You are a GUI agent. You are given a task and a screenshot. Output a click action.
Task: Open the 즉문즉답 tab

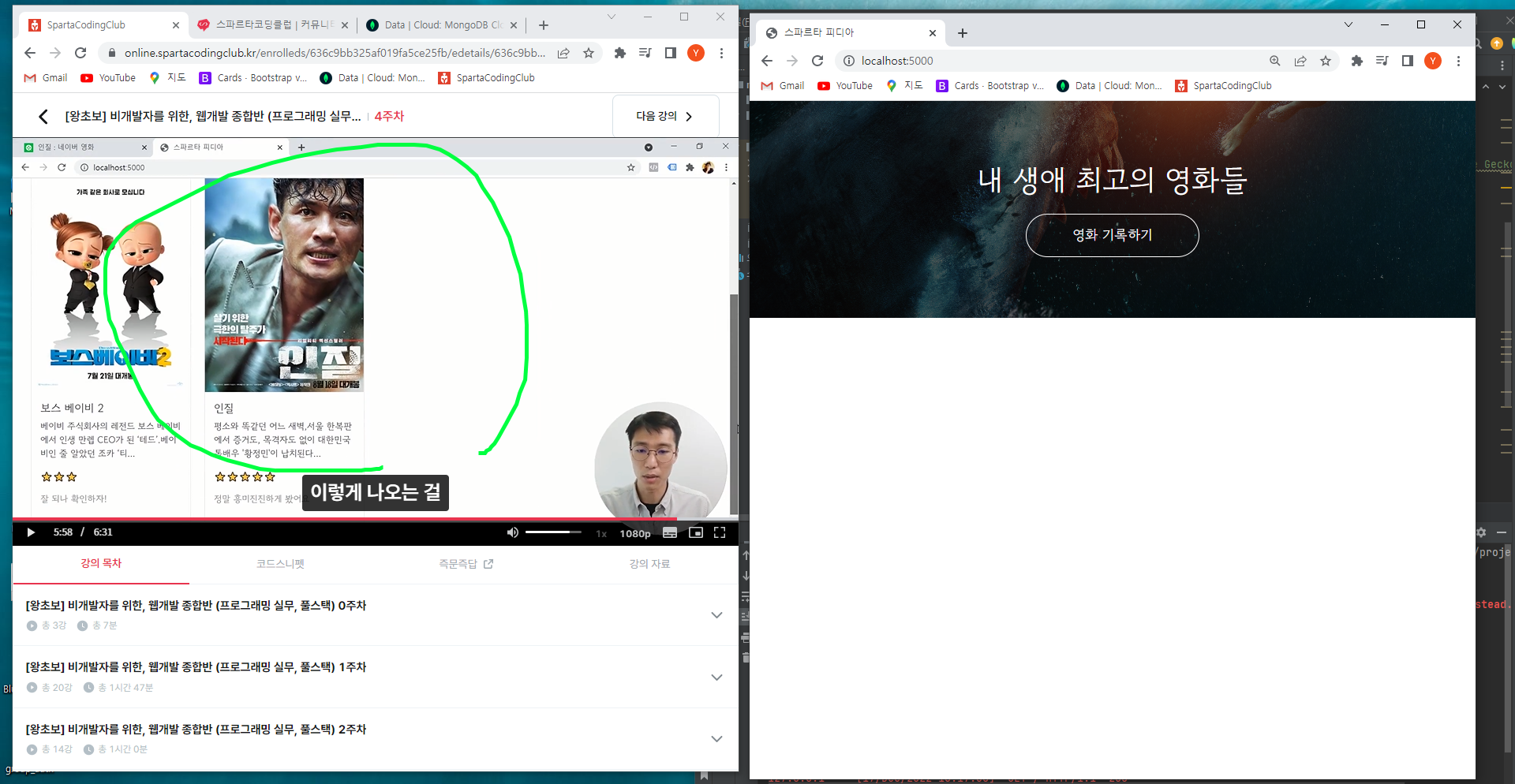[466, 563]
